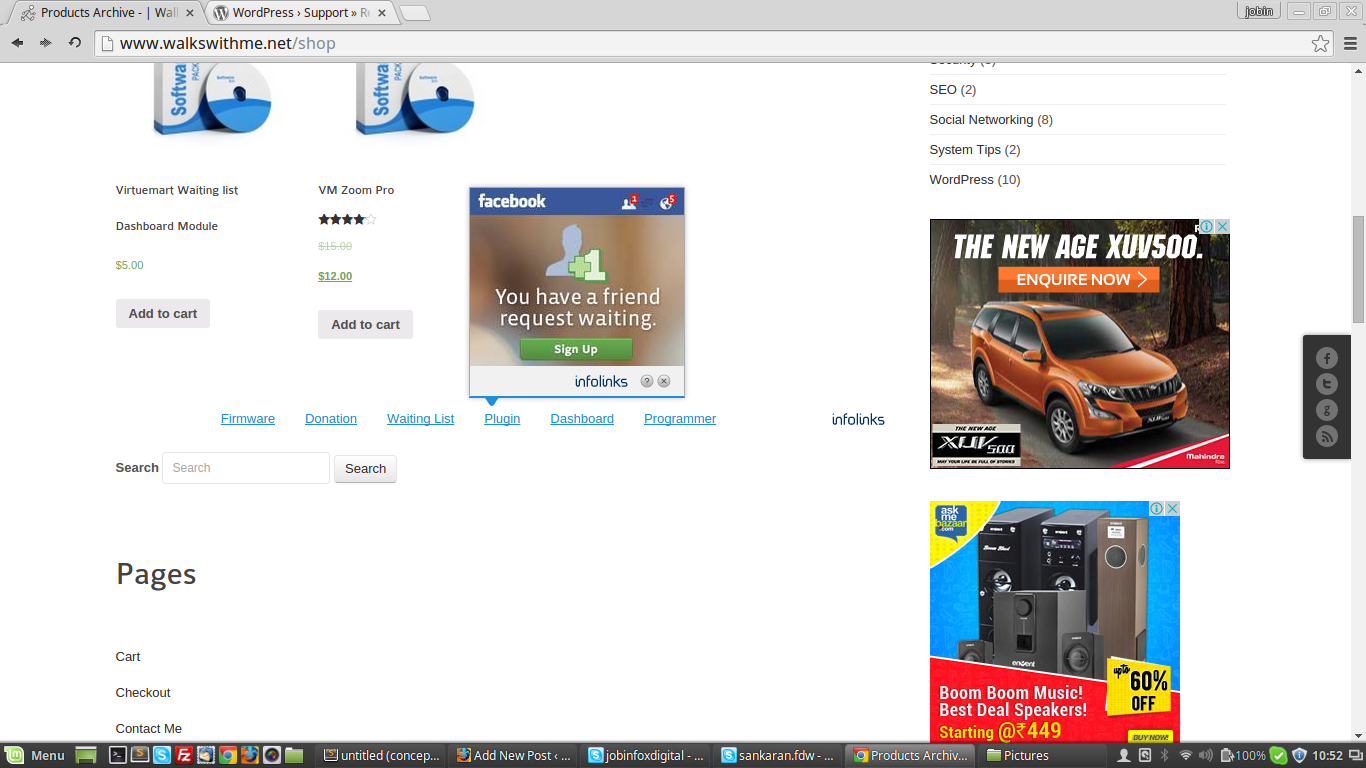Open Dashboard infolinks tag

coord(582,419)
